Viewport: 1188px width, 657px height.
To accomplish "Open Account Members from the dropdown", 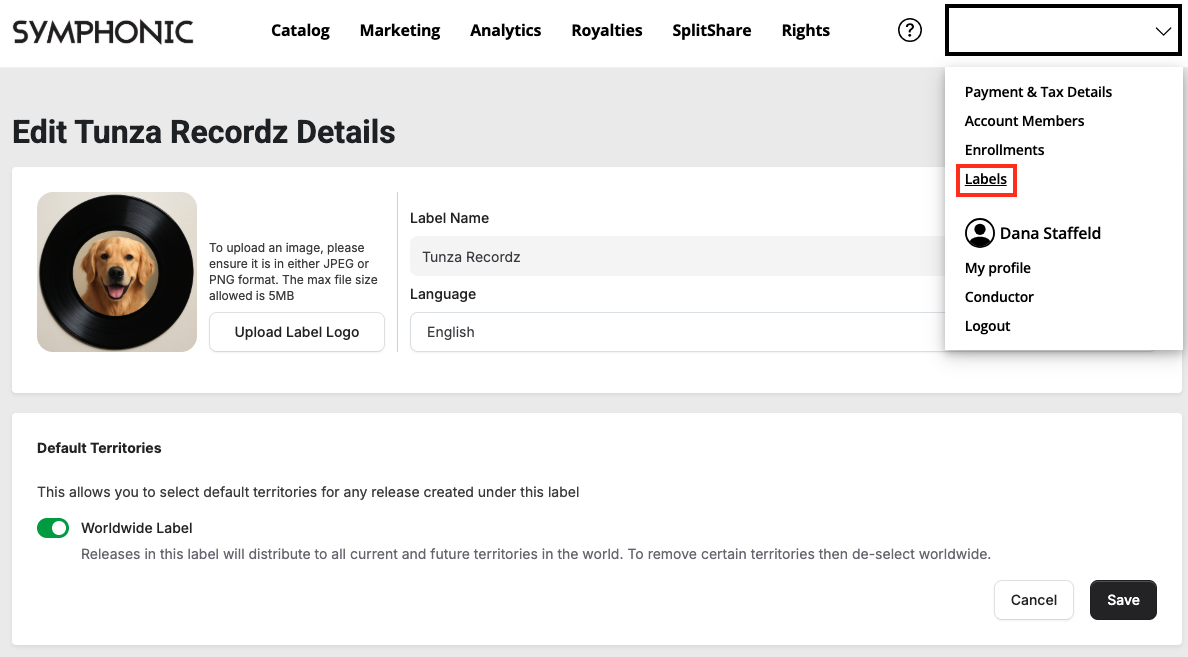I will pos(1024,120).
